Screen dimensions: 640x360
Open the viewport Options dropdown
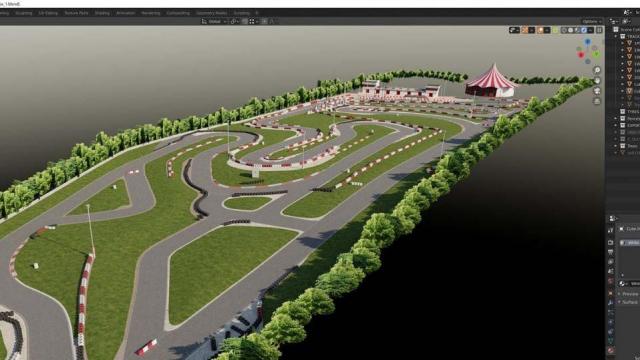point(591,22)
